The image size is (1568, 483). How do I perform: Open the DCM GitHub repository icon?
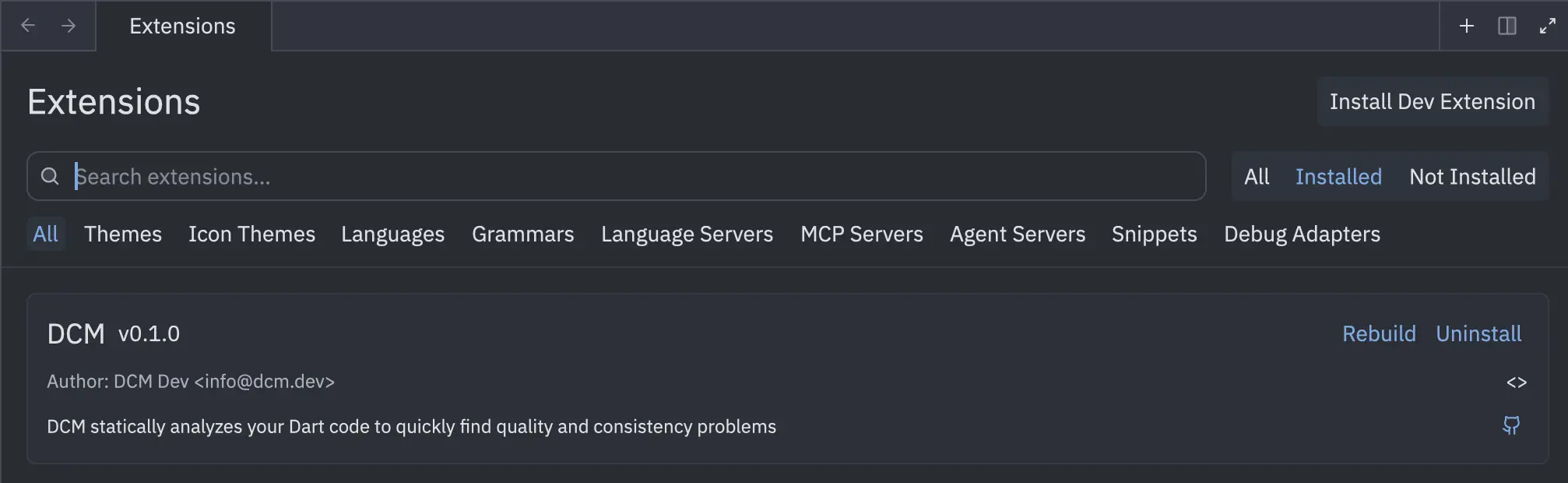[1510, 425]
